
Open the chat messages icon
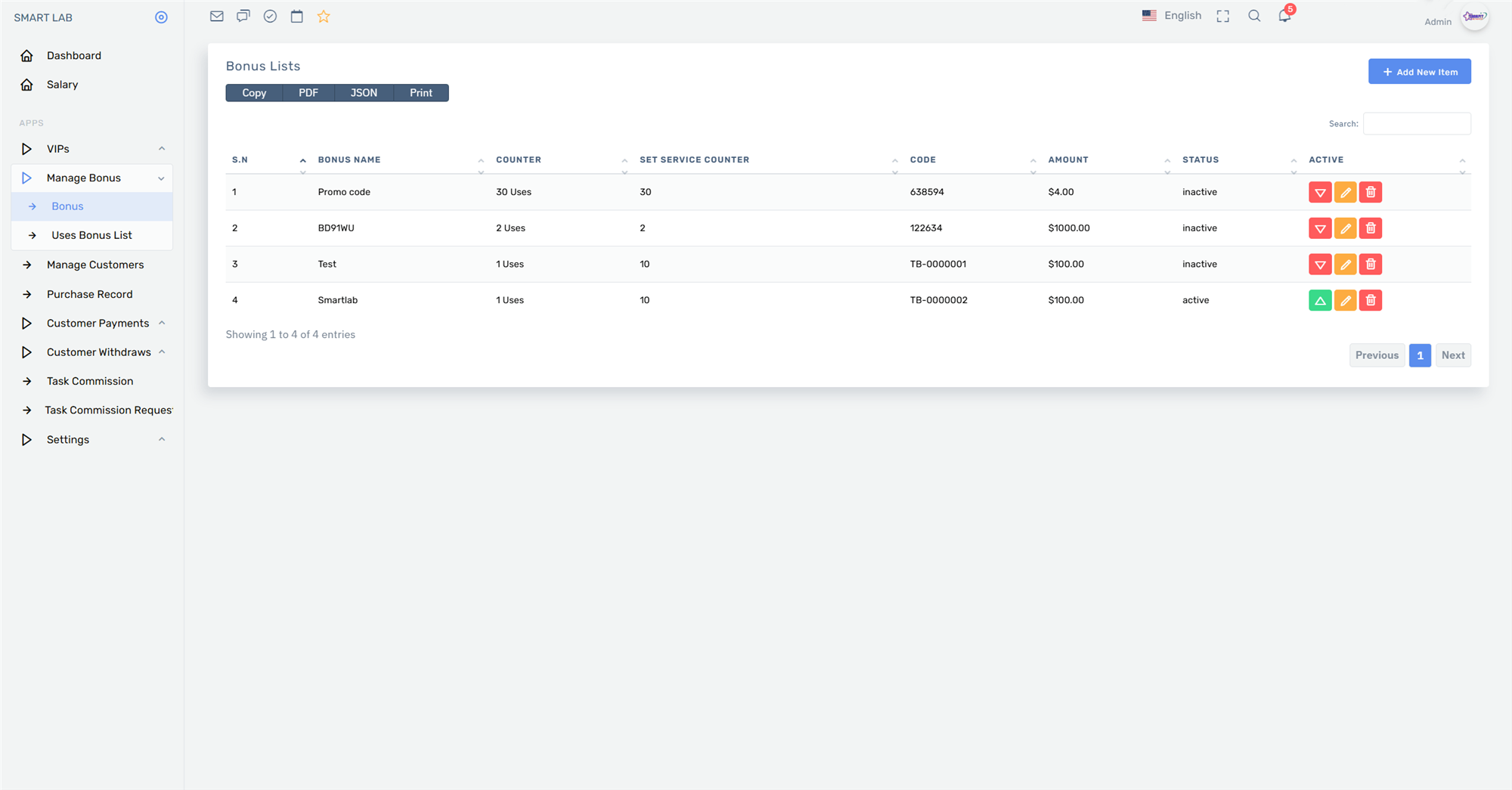243,16
